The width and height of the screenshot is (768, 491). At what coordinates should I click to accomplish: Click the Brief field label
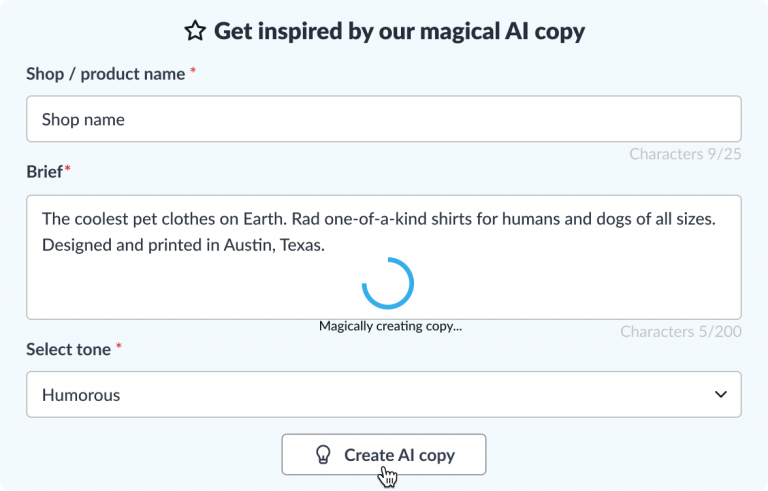coord(45,172)
